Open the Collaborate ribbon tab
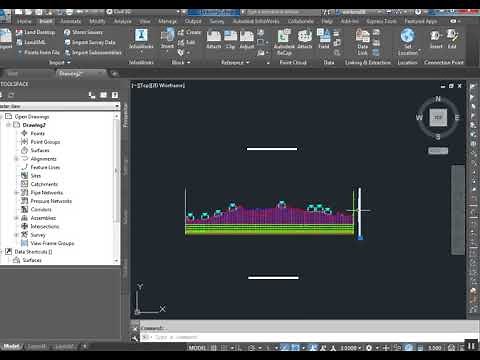Screen dimensions: 480x360 point(301,21)
